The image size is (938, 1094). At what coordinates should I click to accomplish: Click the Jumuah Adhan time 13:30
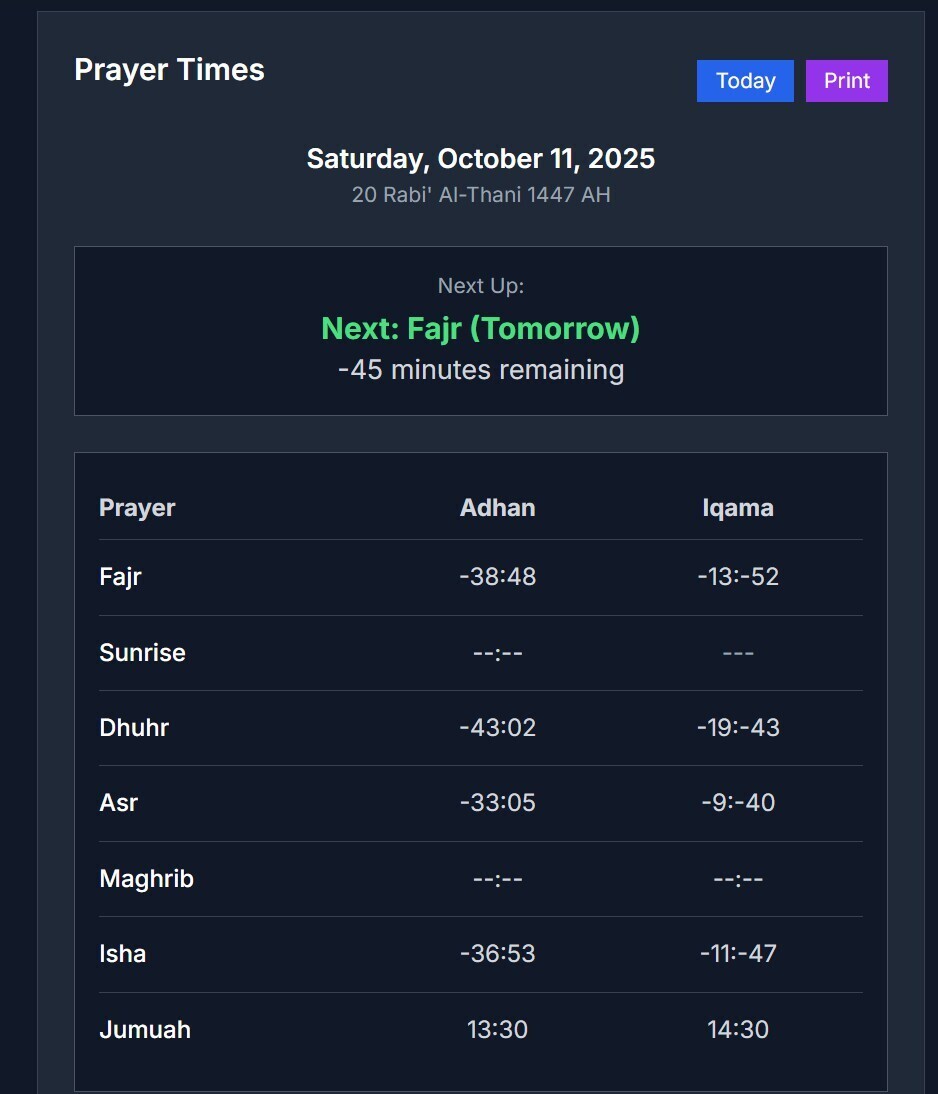click(x=497, y=1030)
